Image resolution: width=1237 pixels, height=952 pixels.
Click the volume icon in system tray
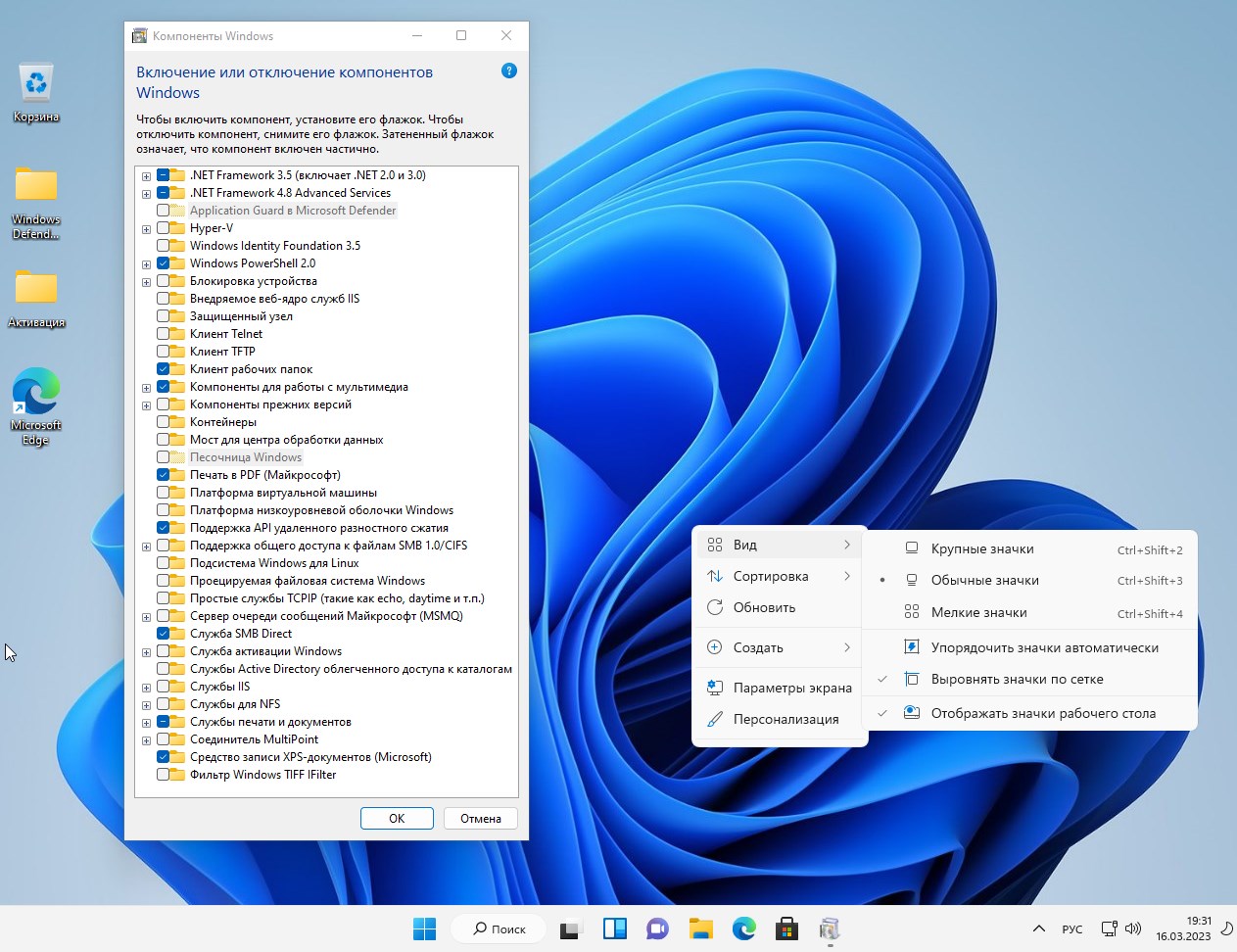1133,928
